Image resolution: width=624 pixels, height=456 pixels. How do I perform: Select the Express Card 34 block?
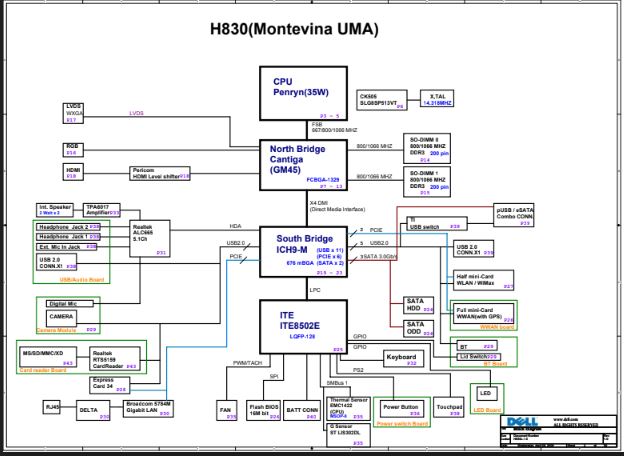[x=109, y=385]
